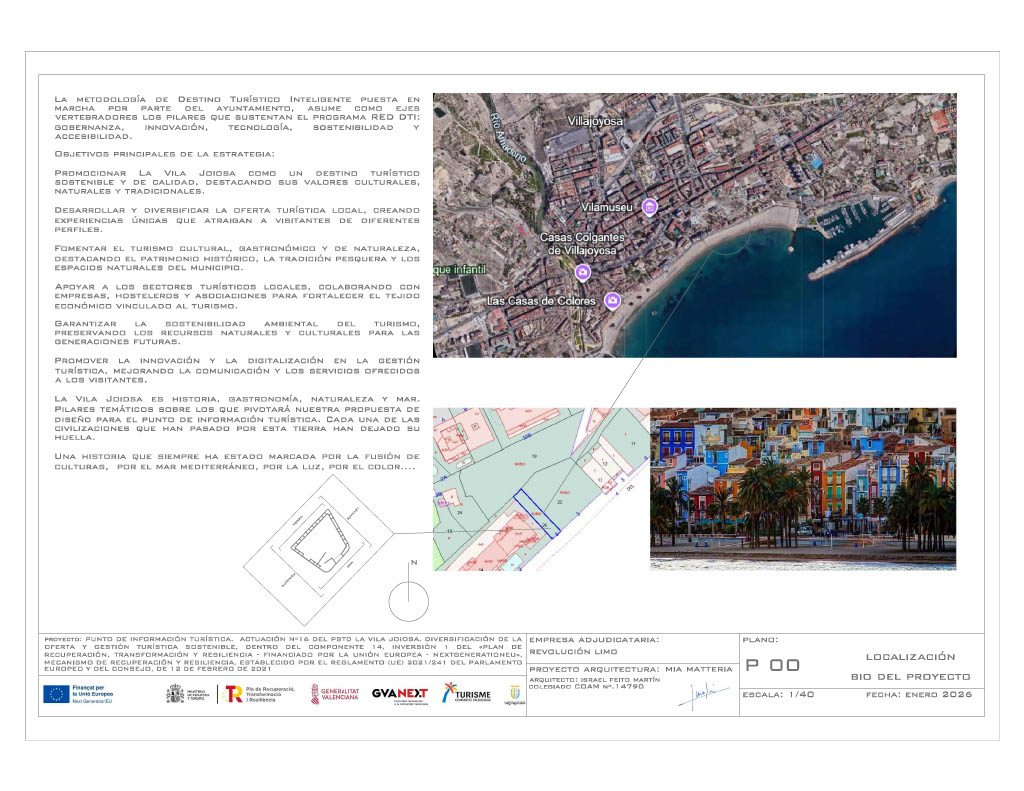Click 'Empresa adjudicataria:' label
The width and height of the screenshot is (1024, 791).
[594, 640]
